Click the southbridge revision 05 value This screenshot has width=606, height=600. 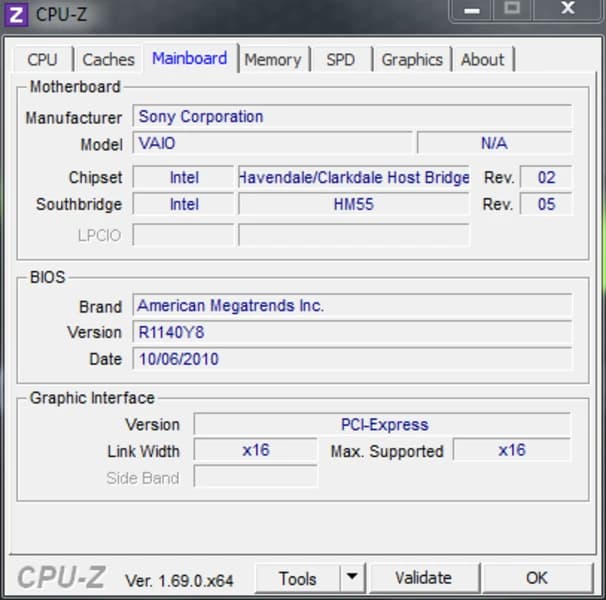click(x=546, y=204)
